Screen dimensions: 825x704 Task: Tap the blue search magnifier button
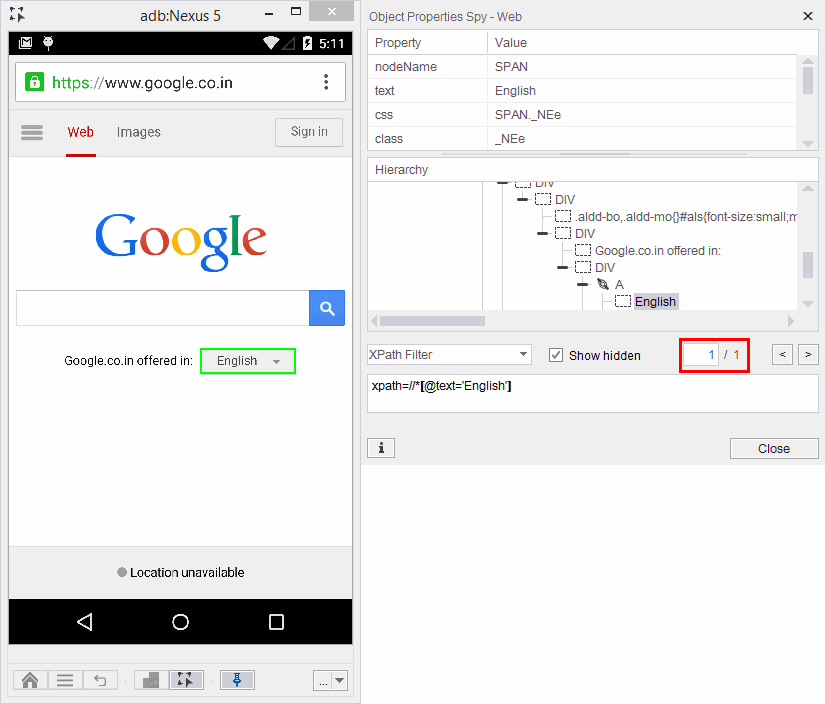tap(327, 308)
